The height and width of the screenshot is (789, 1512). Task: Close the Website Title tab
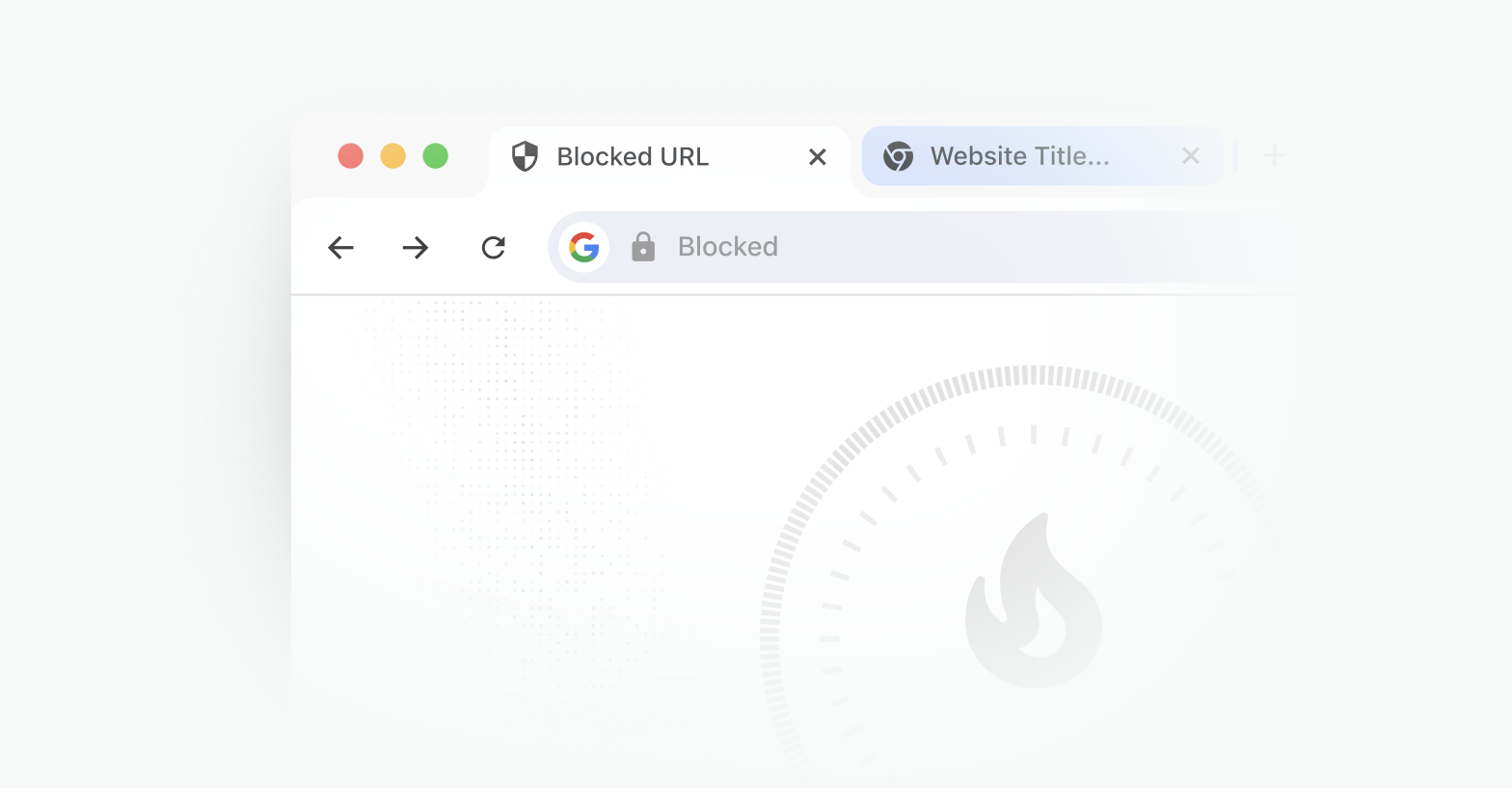coord(1191,156)
